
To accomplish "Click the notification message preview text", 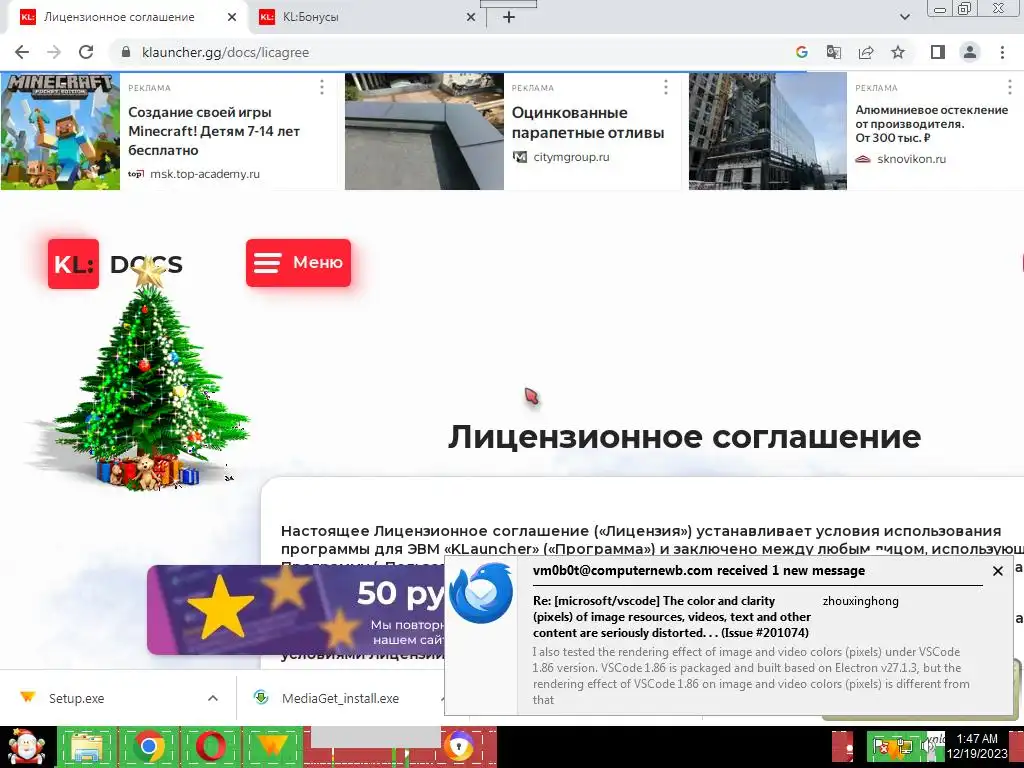I will tap(751, 675).
